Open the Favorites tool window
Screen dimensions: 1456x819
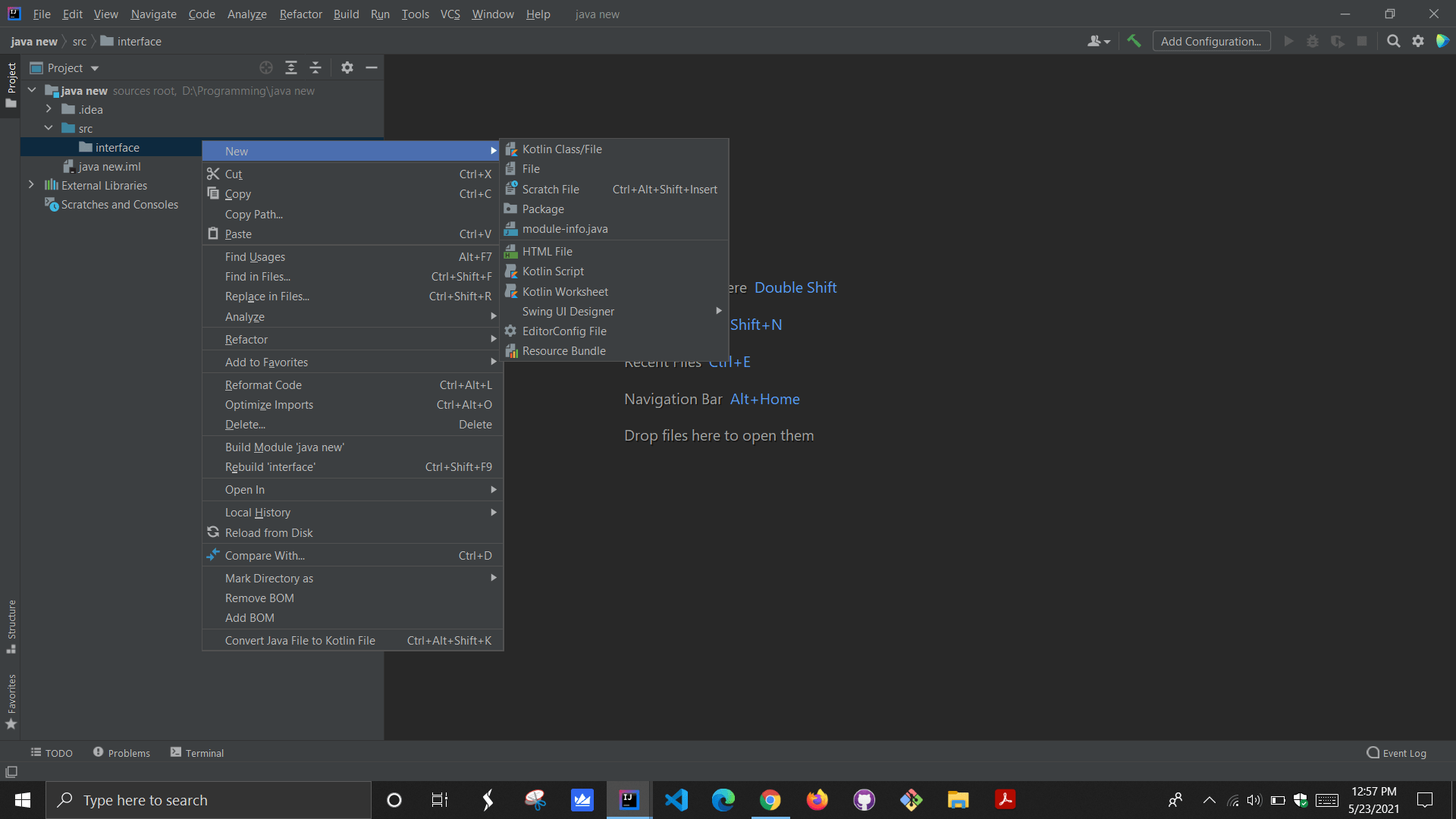click(11, 699)
